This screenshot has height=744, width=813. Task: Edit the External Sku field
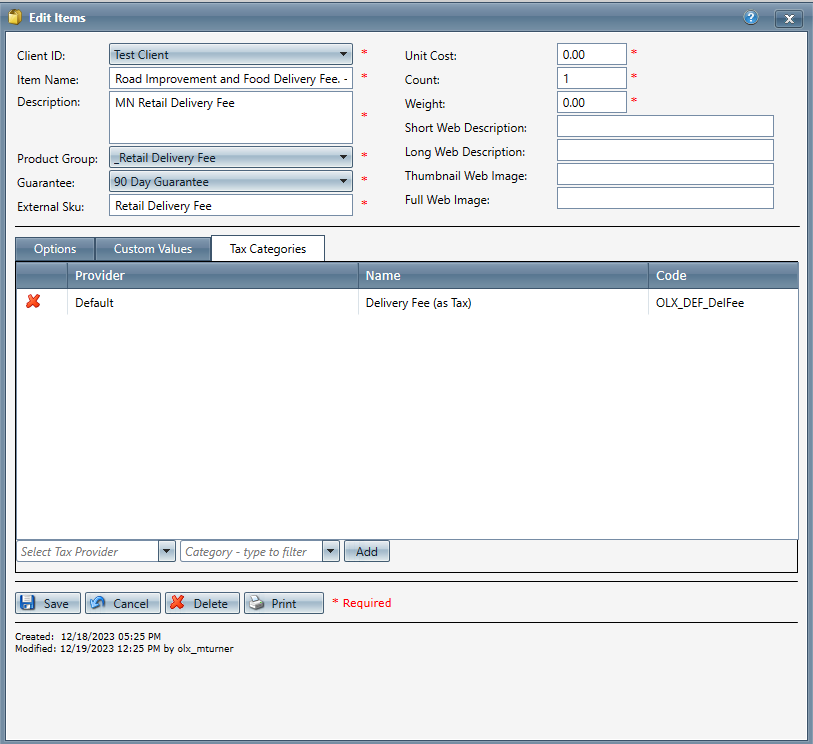231,205
